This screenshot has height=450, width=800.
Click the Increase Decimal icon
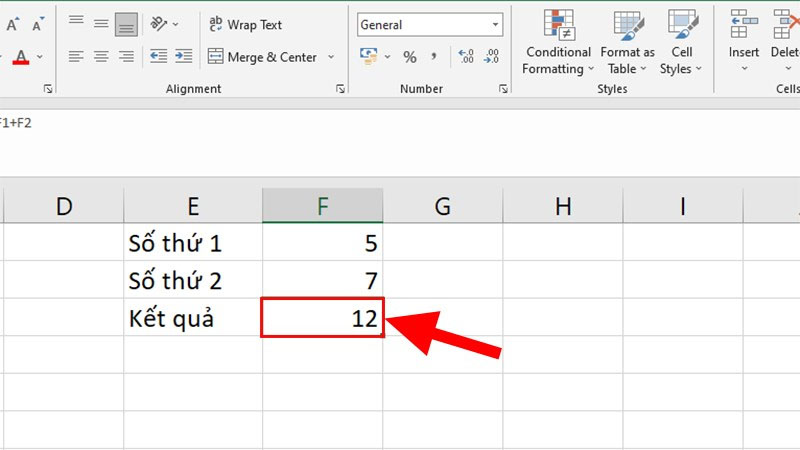click(466, 57)
